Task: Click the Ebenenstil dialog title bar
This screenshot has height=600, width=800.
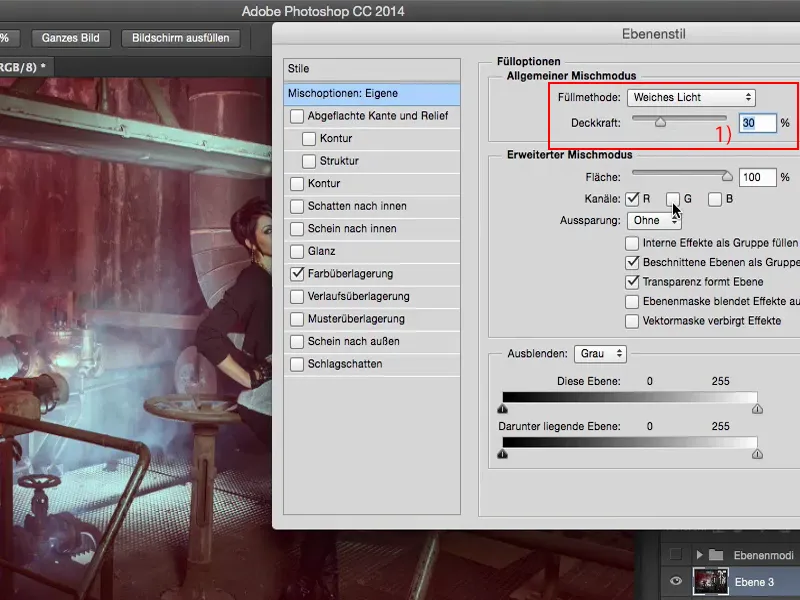Action: click(x=536, y=34)
